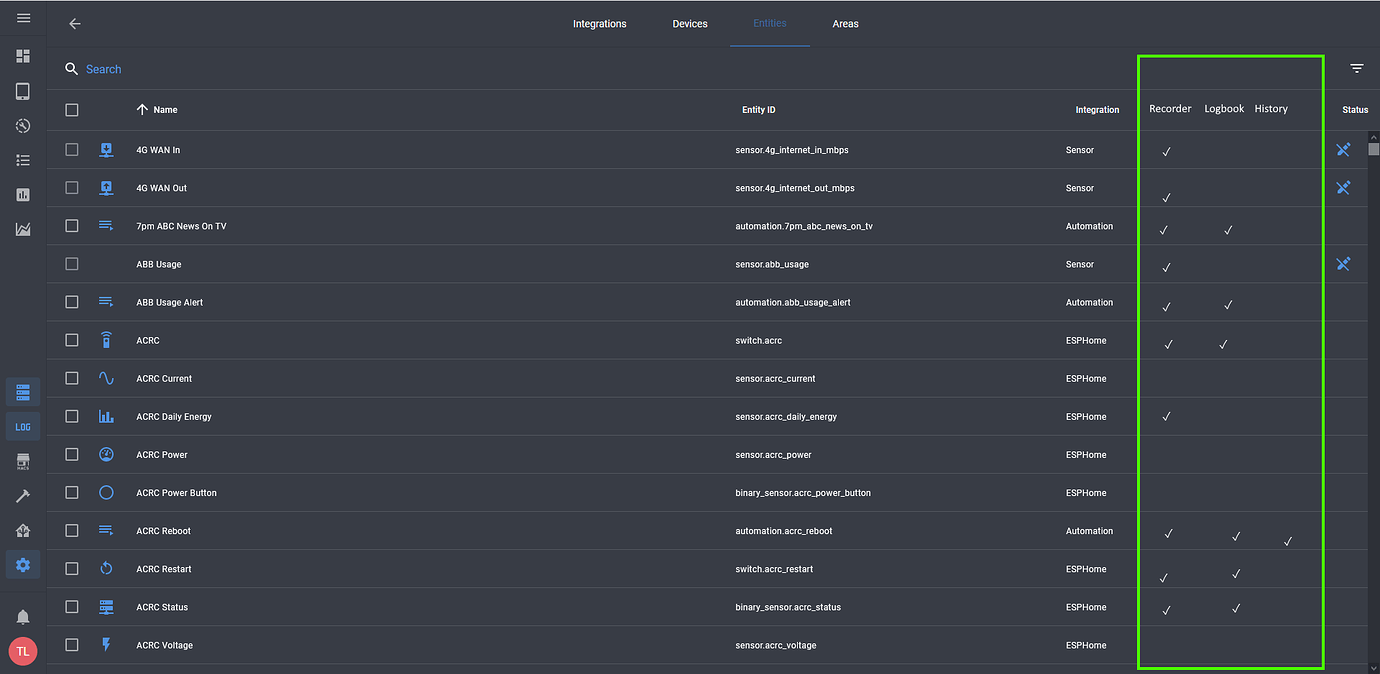The image size is (1380, 674).
Task: Open the Energy chart icon in sidebar
Action: tap(23, 229)
